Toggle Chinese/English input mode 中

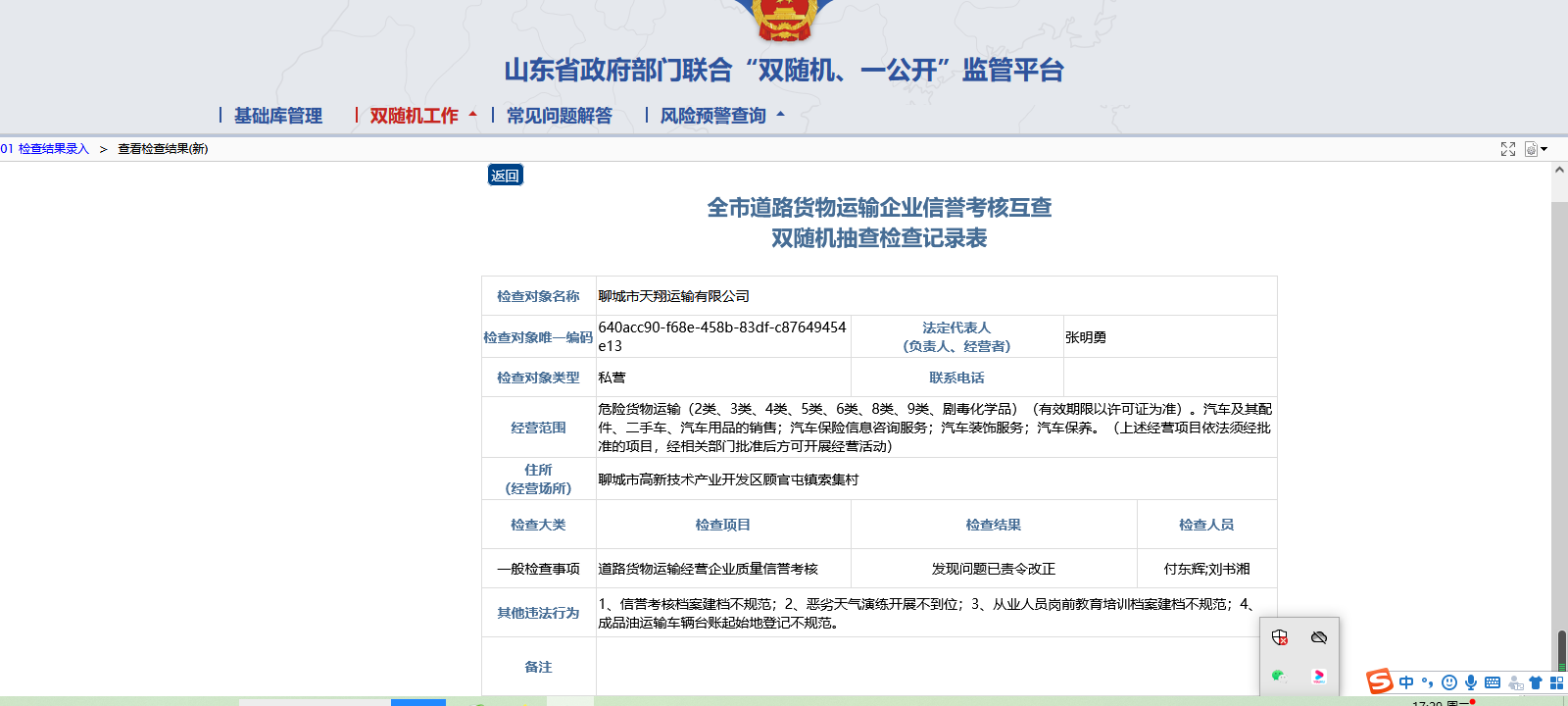pos(1406,682)
